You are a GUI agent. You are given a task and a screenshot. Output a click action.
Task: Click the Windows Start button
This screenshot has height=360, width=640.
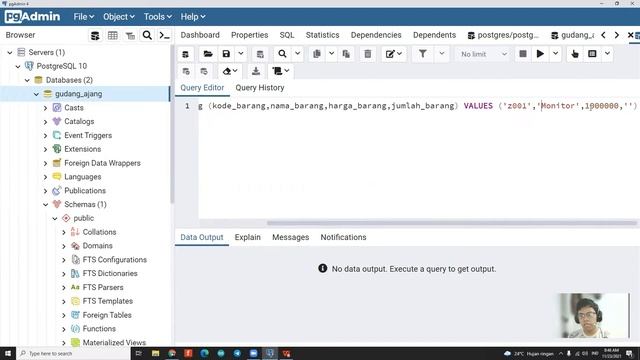coord(8,353)
